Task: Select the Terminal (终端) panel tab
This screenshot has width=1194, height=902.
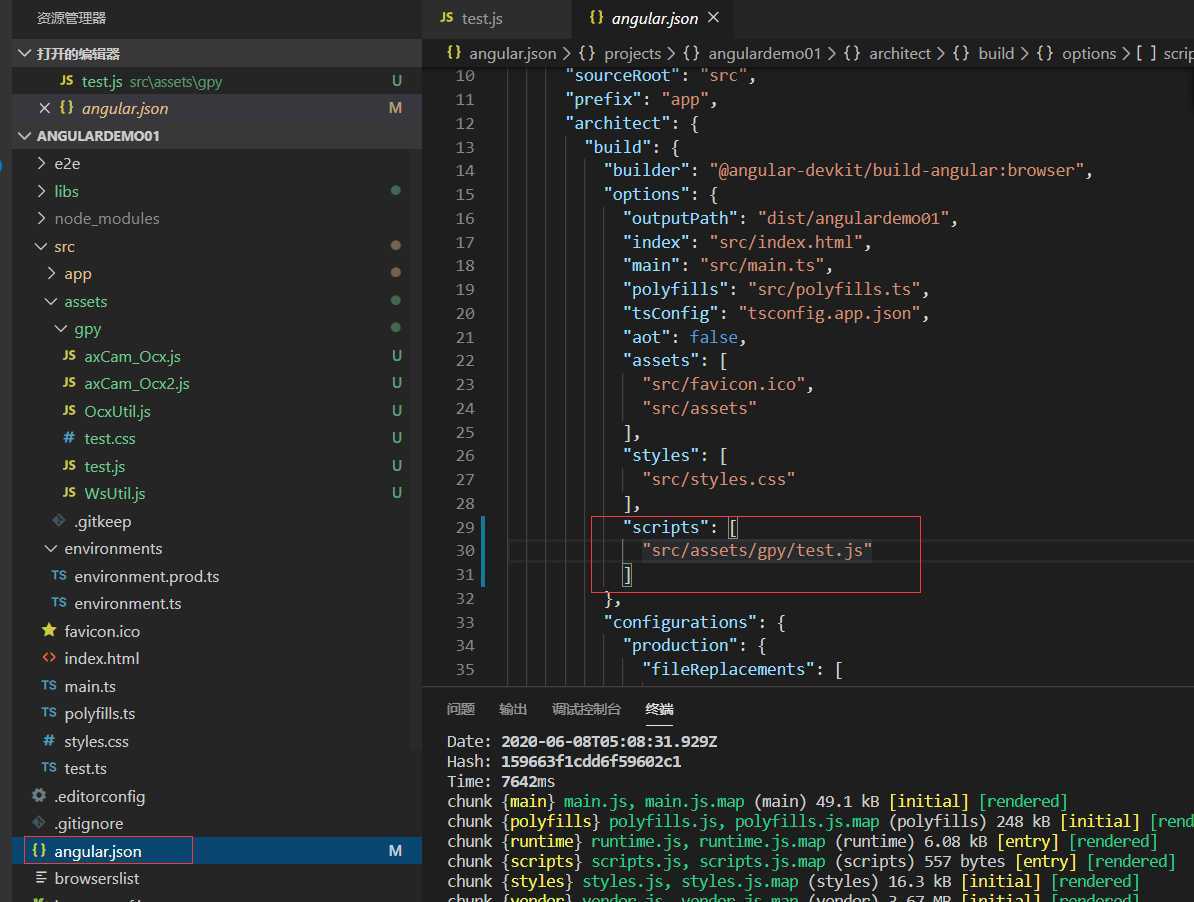Action: tap(659, 709)
